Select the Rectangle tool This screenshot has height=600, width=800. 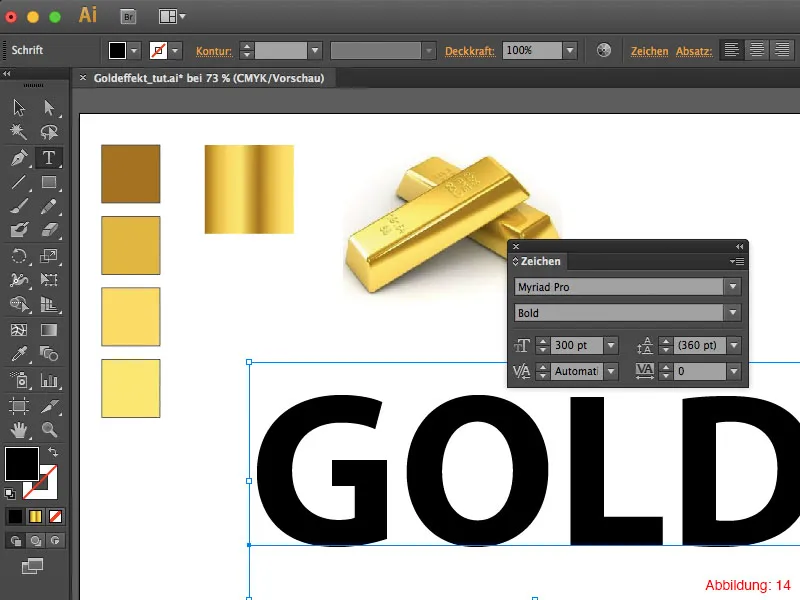pyautogui.click(x=49, y=182)
